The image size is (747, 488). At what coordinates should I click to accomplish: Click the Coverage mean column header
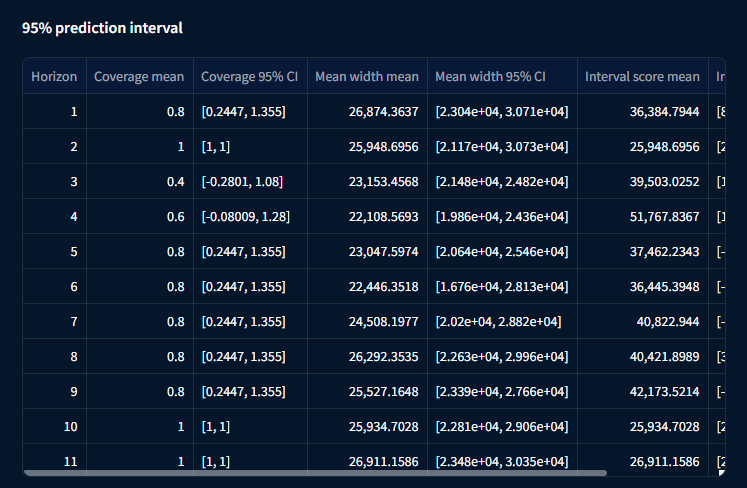pyautogui.click(x=140, y=76)
